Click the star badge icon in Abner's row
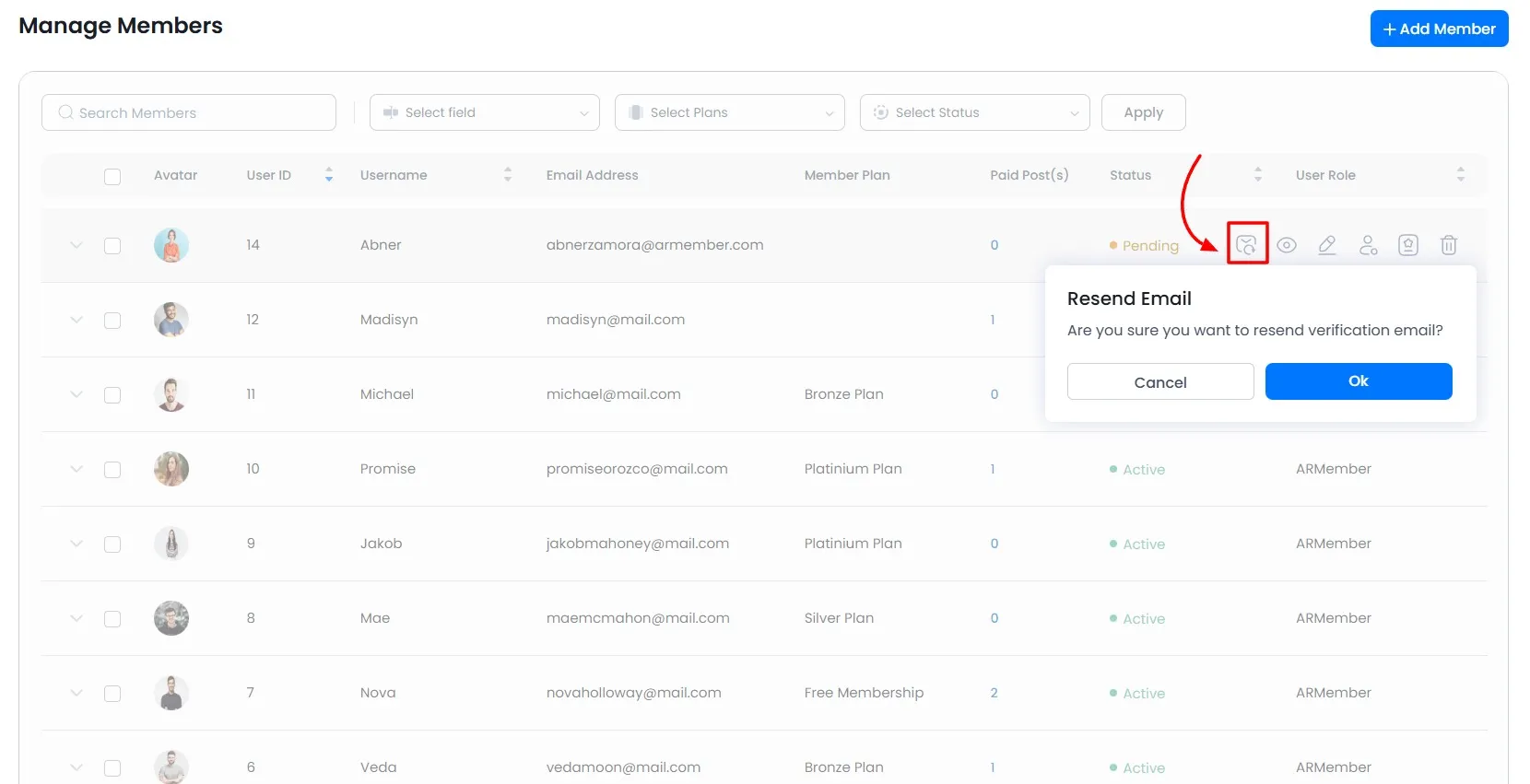This screenshot has width=1530, height=784. click(1408, 245)
